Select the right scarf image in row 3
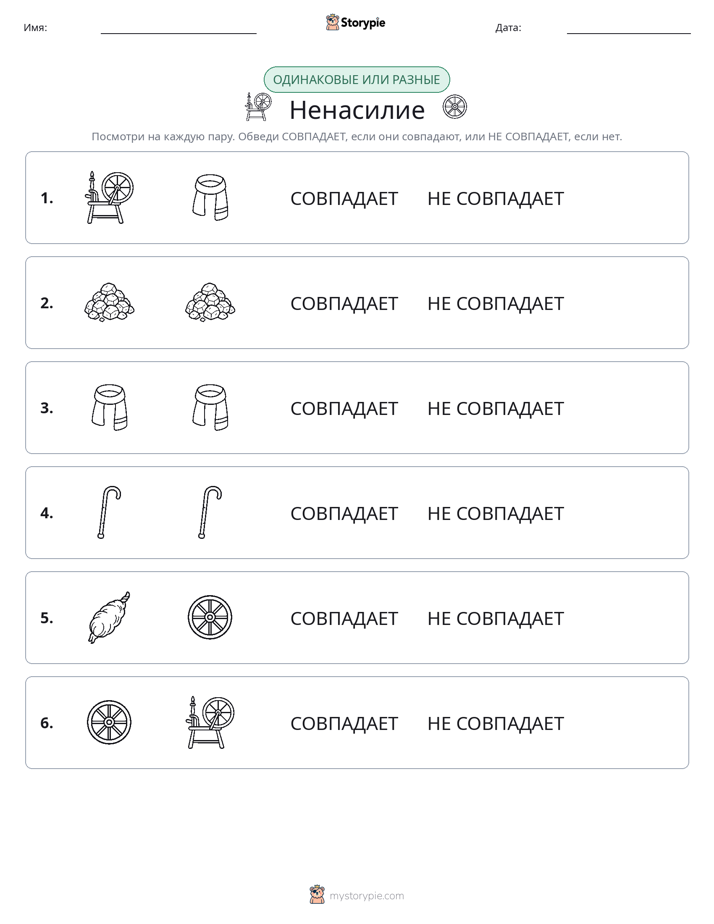Image resolution: width=714 pixels, height=924 pixels. click(210, 407)
